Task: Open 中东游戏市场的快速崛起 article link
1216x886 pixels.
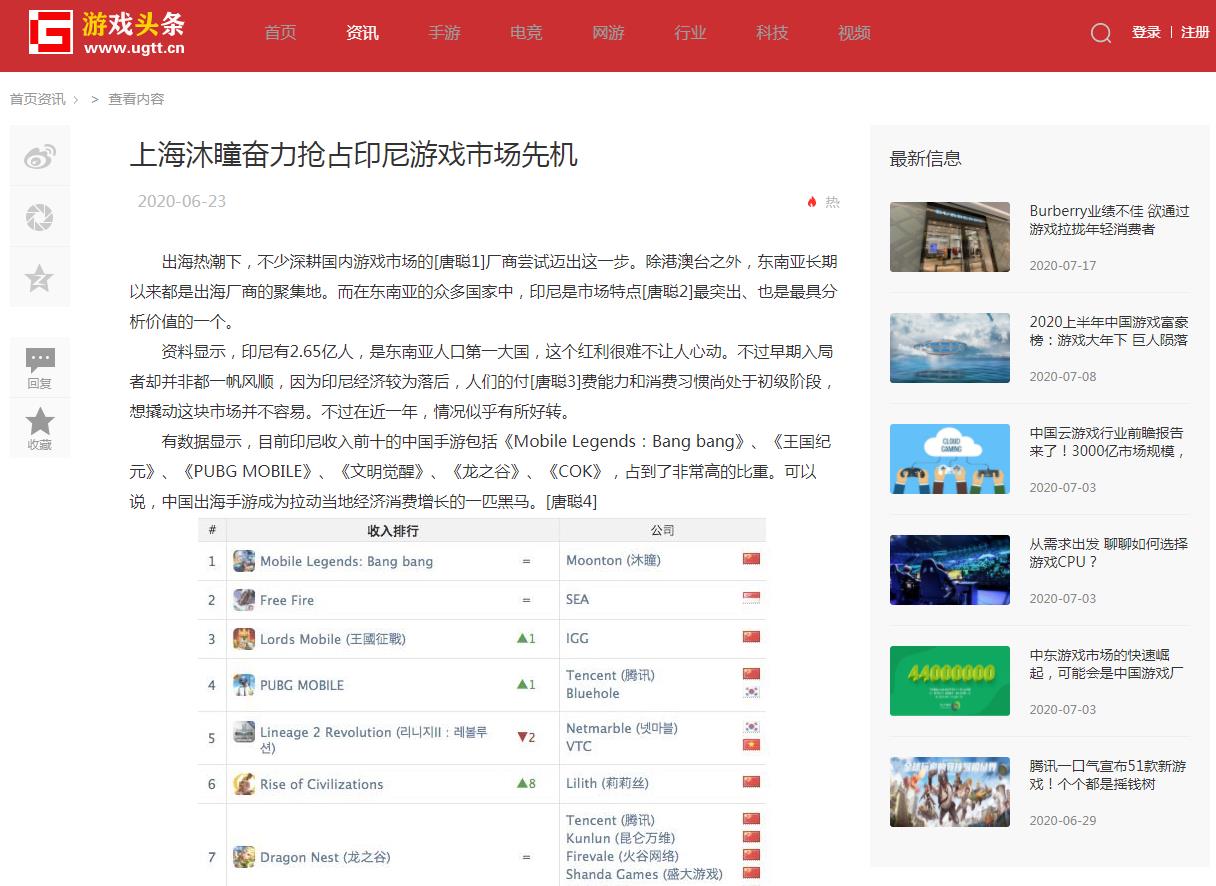Action: [1108, 664]
